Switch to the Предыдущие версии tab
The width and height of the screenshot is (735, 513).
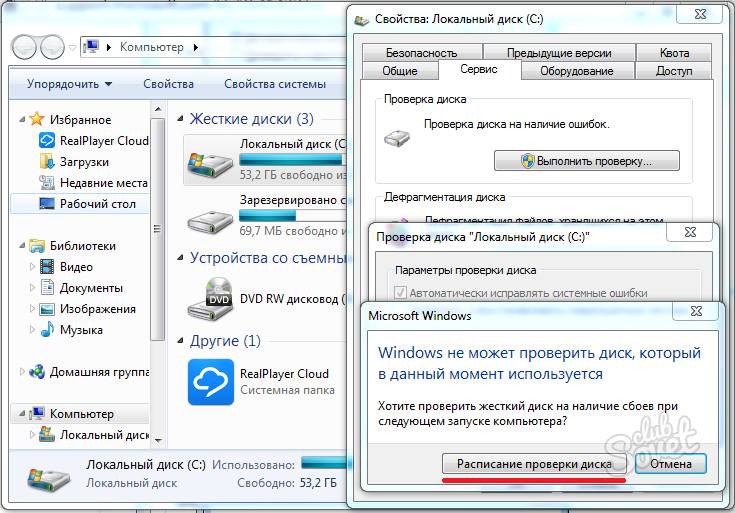[x=559, y=53]
